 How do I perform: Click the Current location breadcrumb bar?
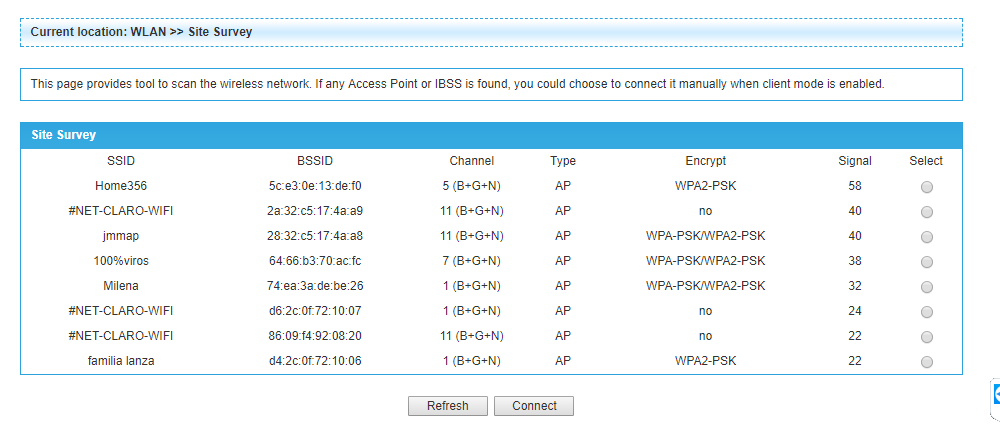click(x=491, y=32)
